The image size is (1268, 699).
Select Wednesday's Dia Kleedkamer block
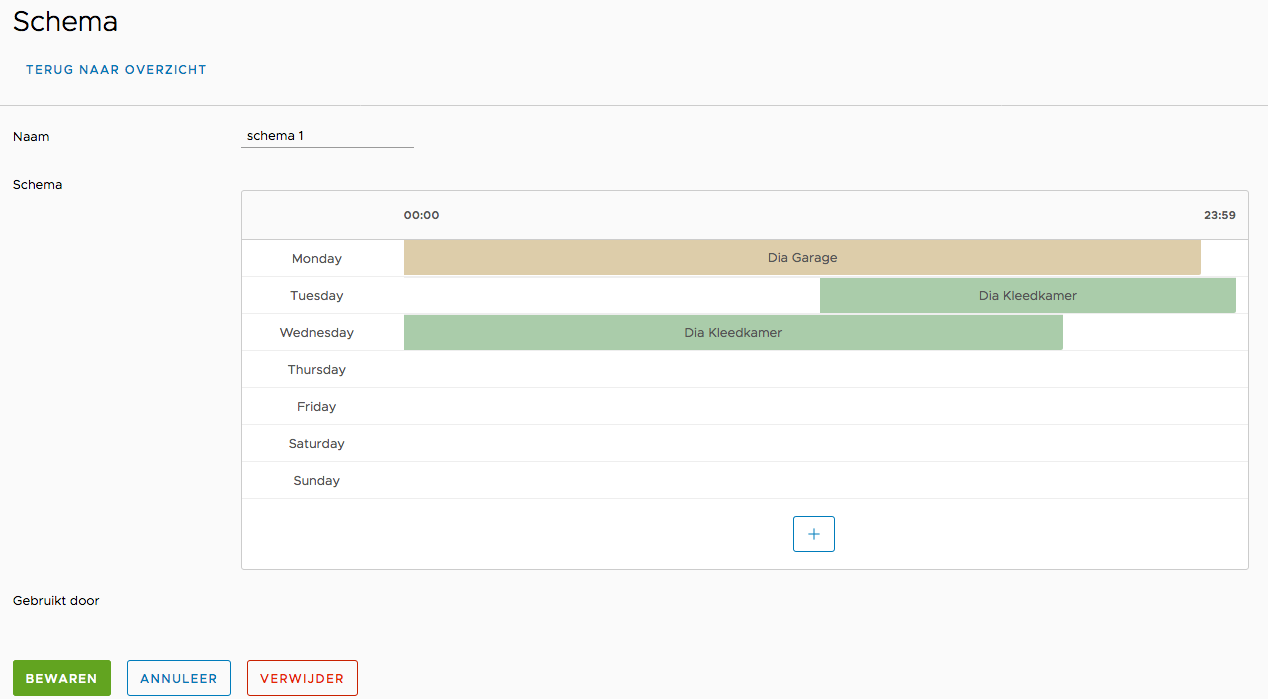pyautogui.click(x=733, y=333)
